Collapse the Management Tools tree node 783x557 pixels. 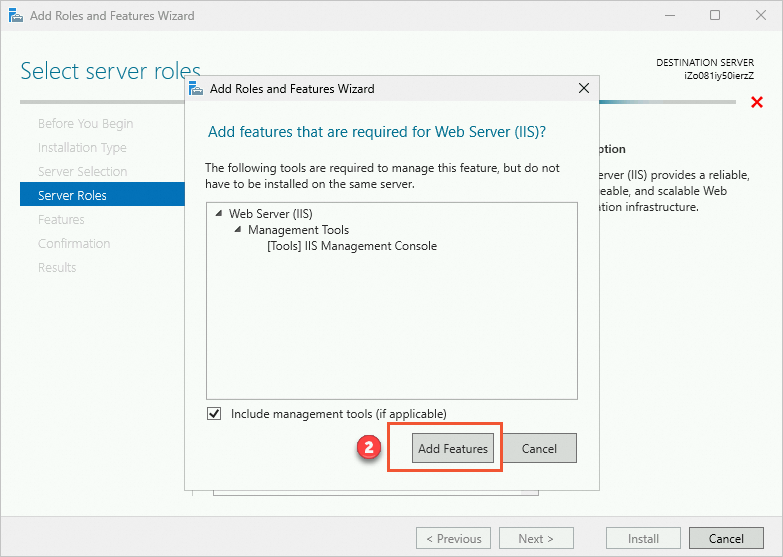click(238, 229)
